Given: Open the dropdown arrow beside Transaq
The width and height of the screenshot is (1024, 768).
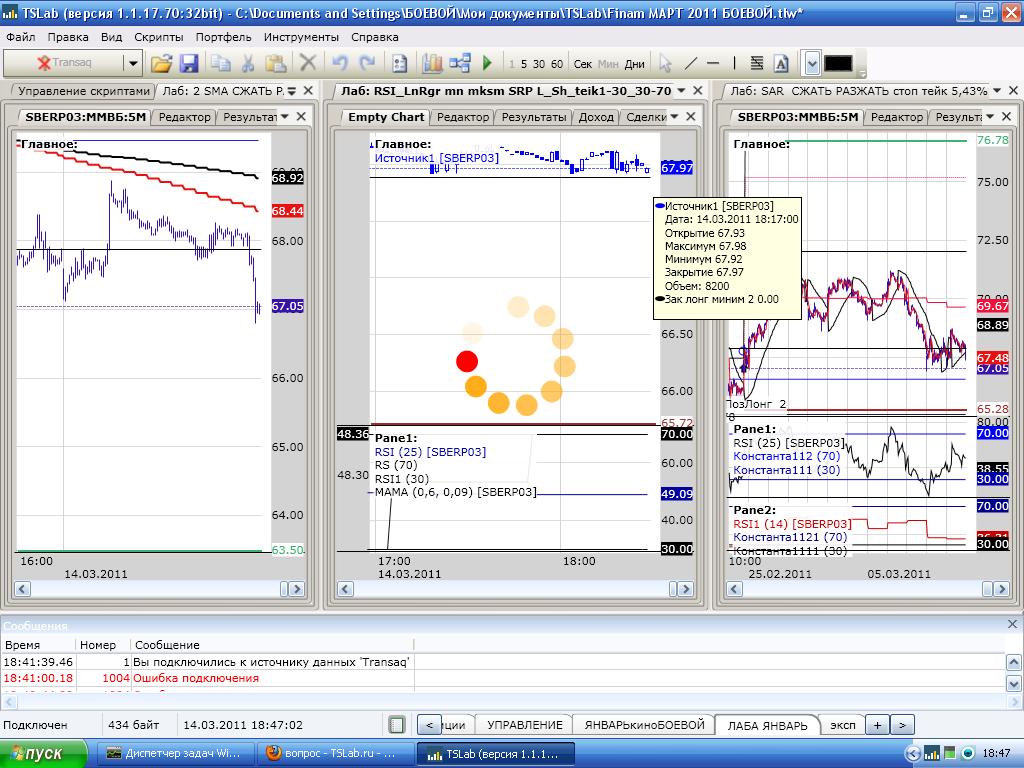Looking at the screenshot, I should tap(133, 63).
